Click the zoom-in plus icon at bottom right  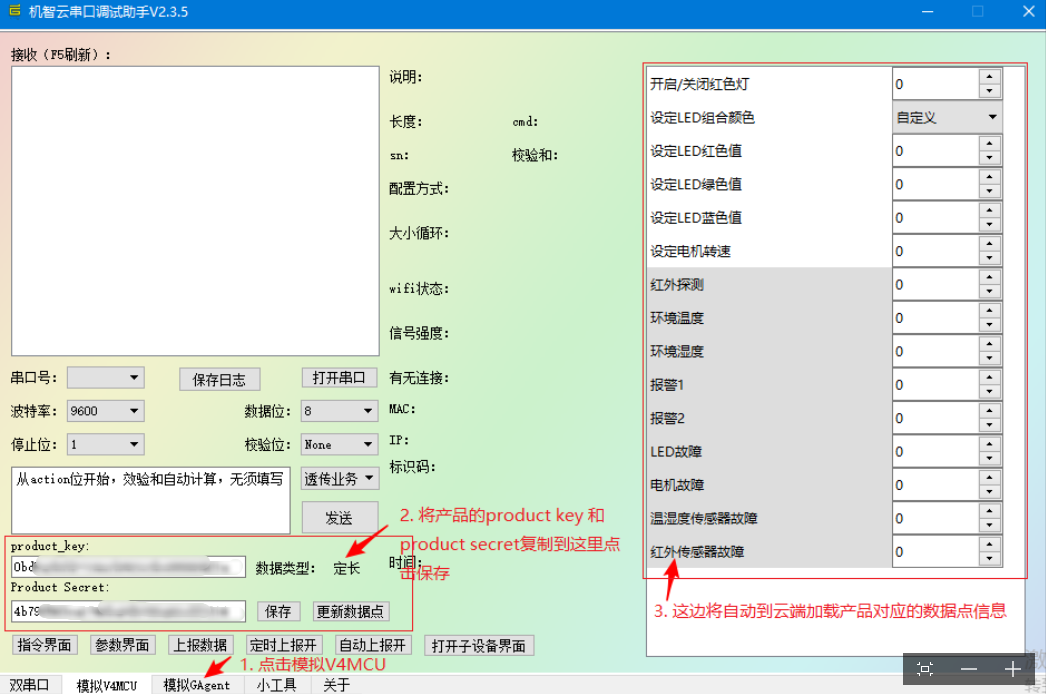tap(1013, 669)
